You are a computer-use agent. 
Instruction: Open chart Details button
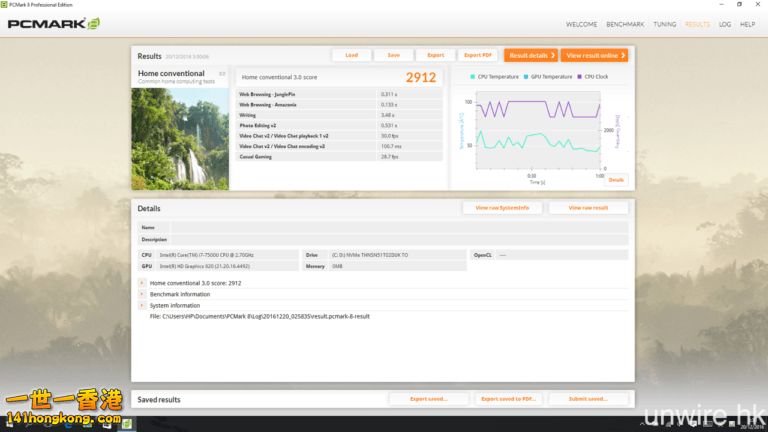click(x=616, y=180)
